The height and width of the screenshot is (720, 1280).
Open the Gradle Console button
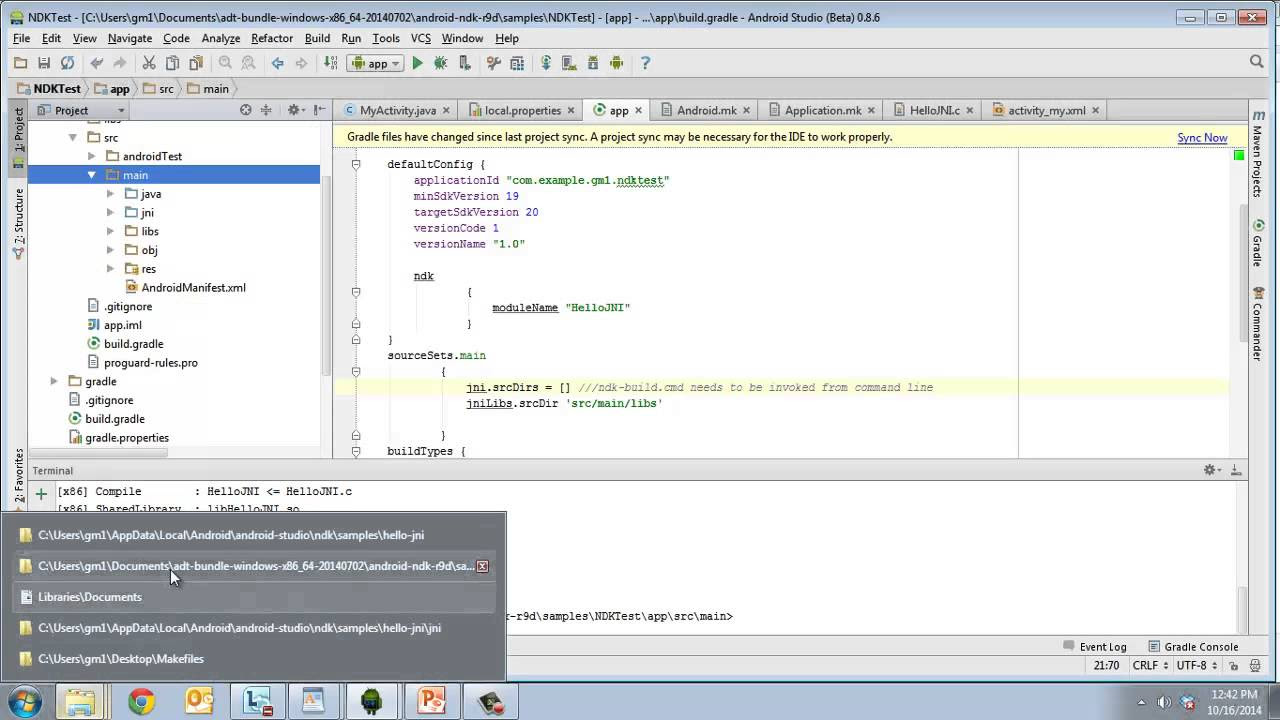(x=1194, y=647)
